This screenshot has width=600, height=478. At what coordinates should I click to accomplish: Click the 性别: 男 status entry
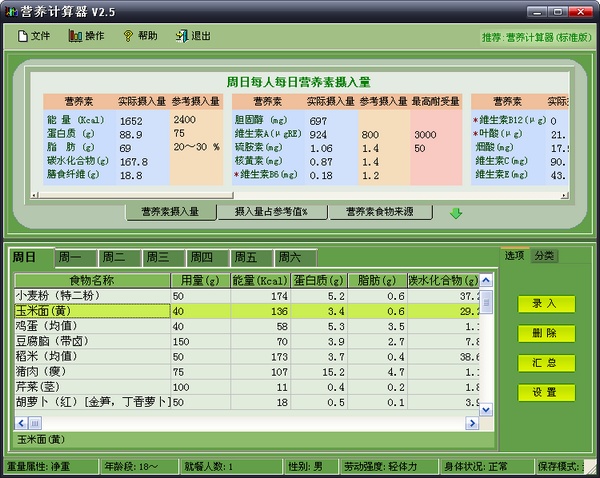click(x=312, y=467)
